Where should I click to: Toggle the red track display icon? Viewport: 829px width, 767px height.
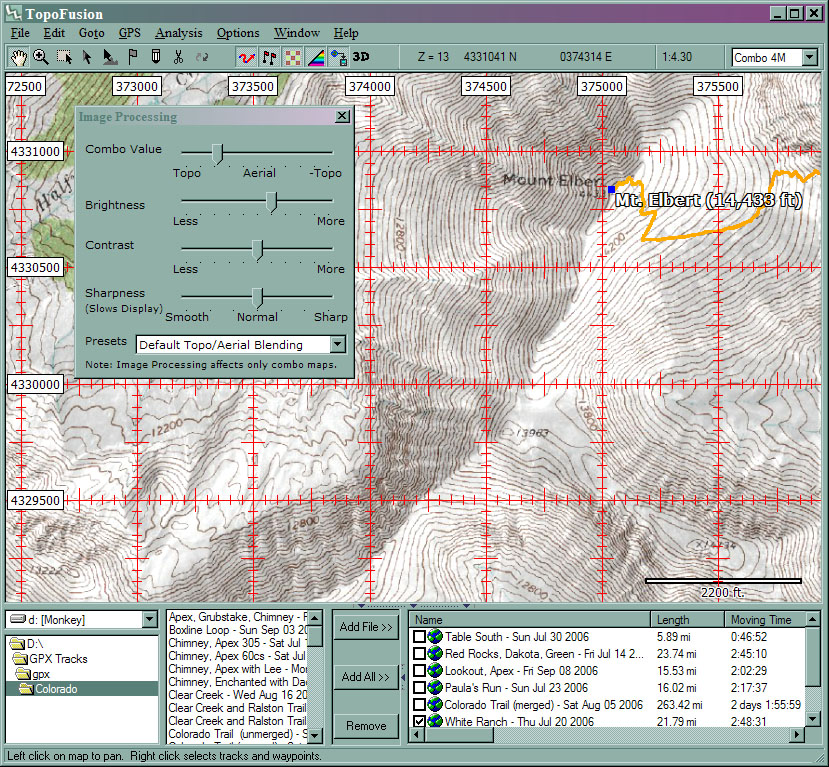246,57
